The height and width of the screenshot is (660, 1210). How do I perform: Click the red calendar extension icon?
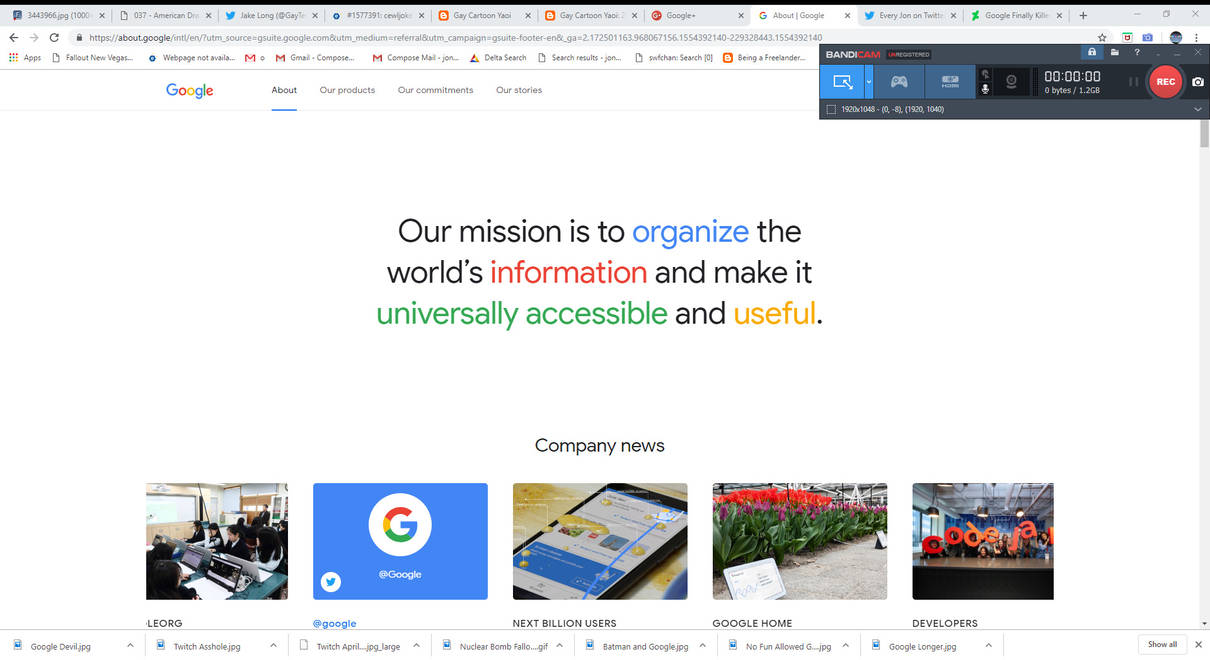[x=1128, y=37]
